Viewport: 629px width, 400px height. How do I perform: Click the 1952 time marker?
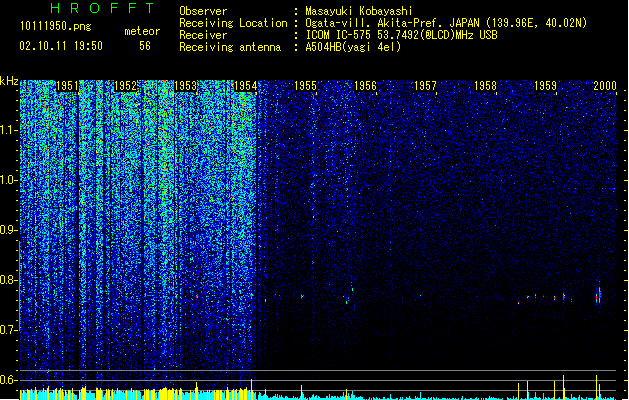pyautogui.click(x=126, y=86)
